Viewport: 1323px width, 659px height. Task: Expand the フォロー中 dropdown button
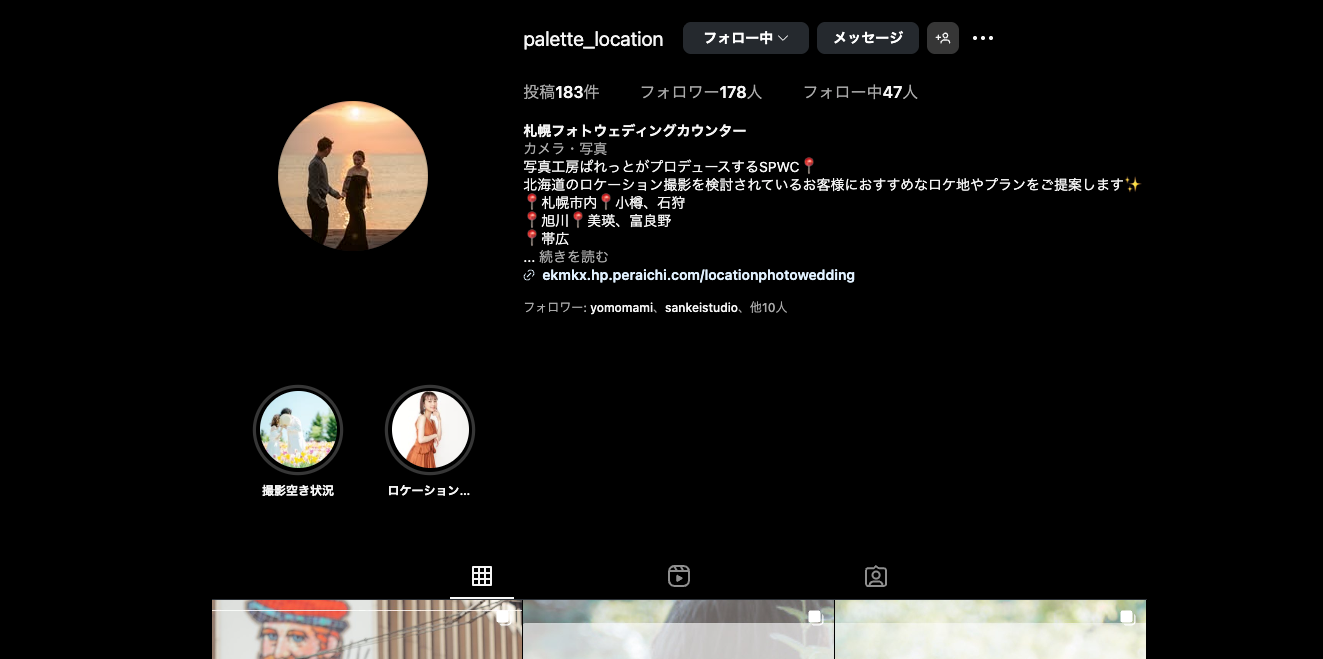[745, 38]
